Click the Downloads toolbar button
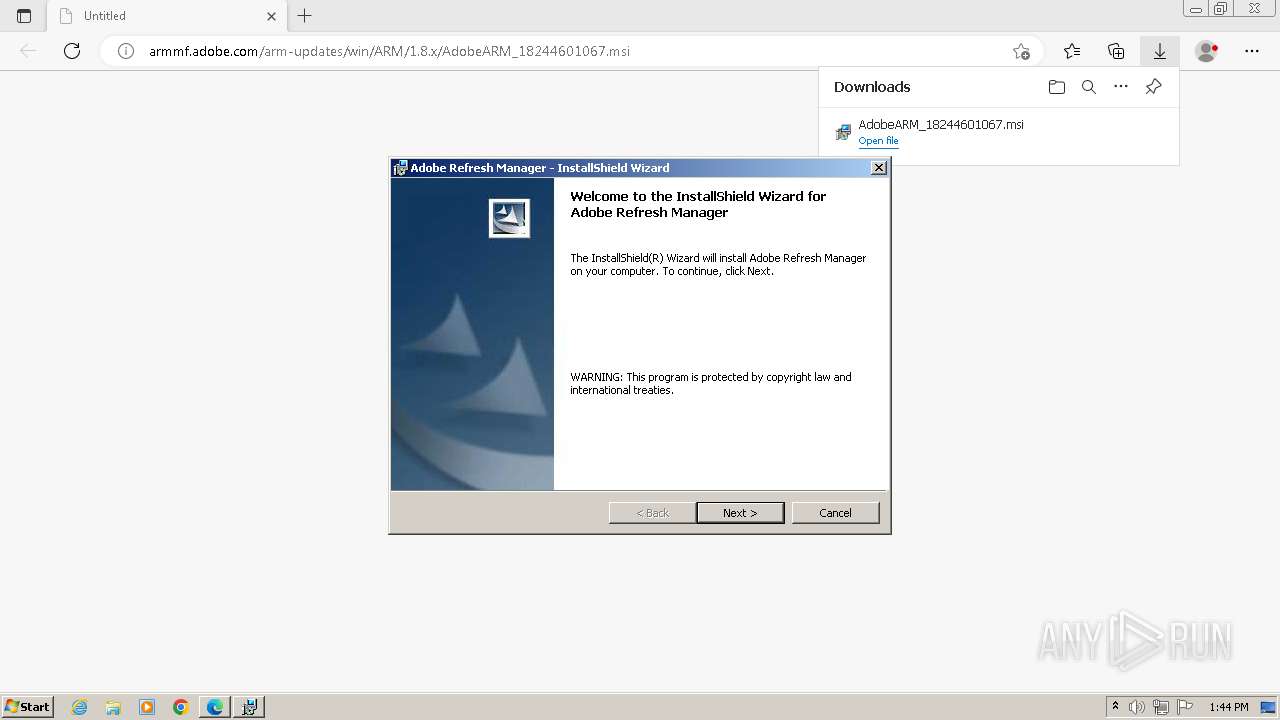This screenshot has height=720, width=1280. tap(1160, 51)
